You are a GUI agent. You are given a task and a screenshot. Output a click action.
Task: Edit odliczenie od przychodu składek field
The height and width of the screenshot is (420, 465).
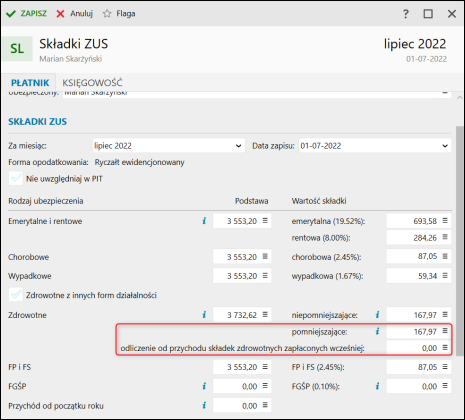click(x=419, y=348)
